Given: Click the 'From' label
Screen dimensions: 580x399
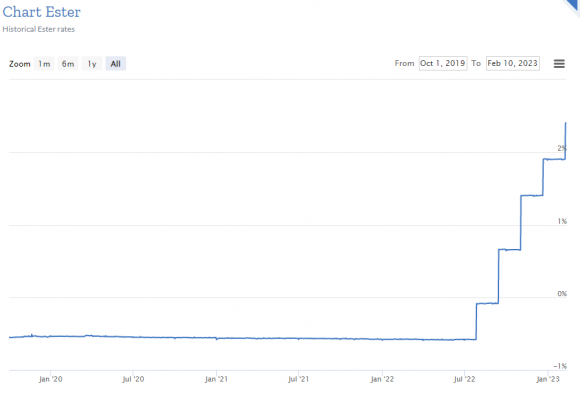Looking at the screenshot, I should (404, 63).
